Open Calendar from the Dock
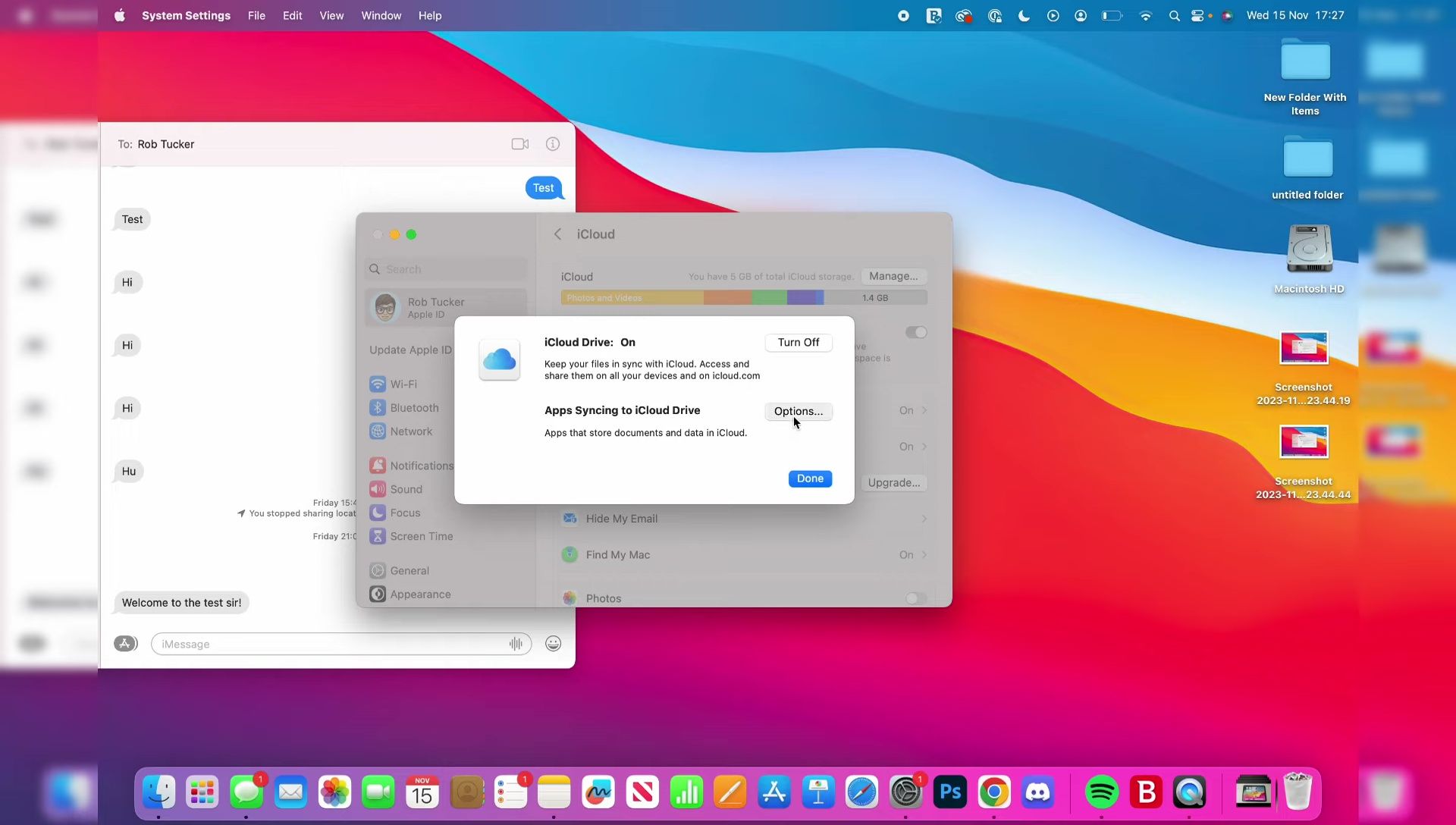 coord(422,792)
